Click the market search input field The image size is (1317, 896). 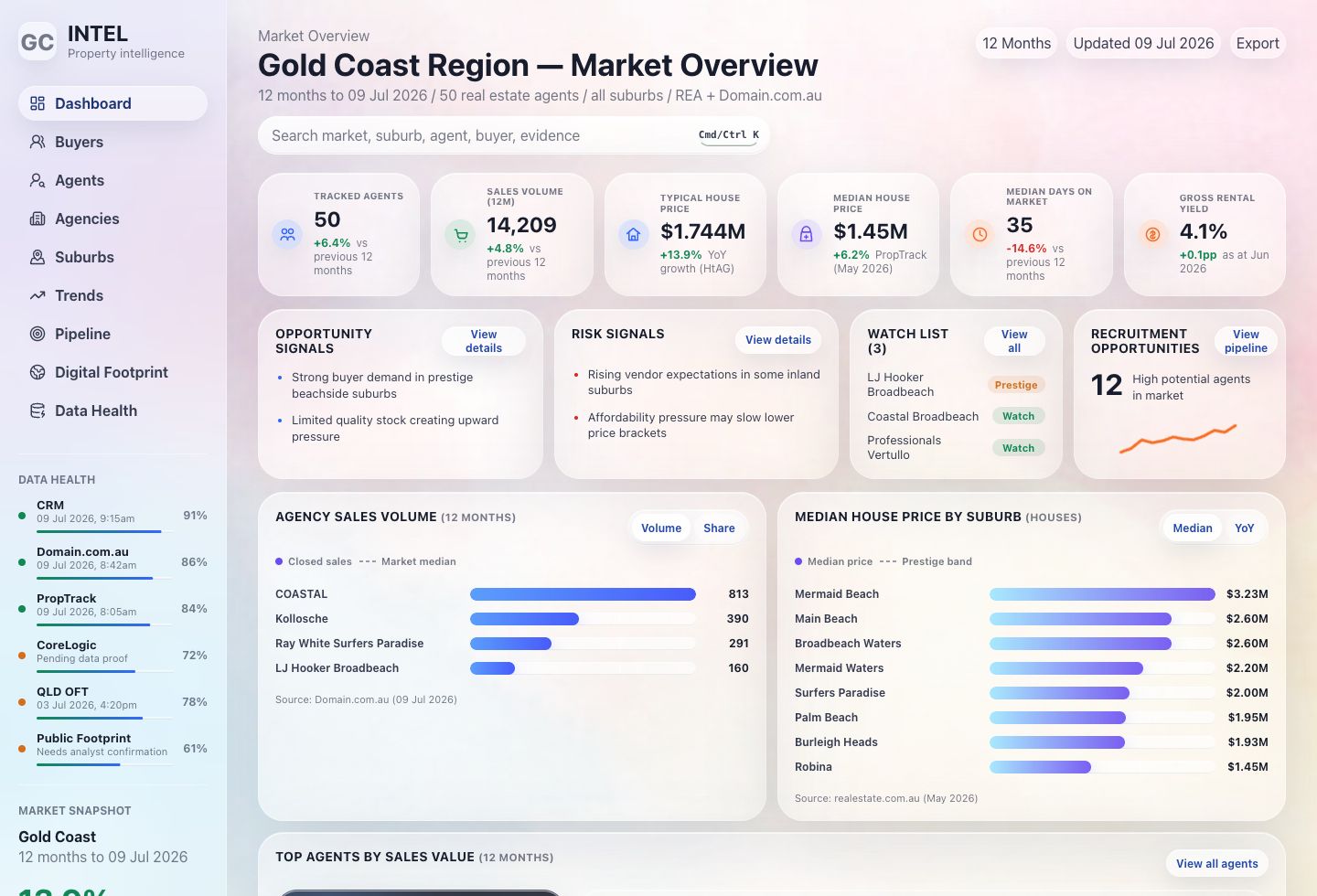click(x=513, y=135)
